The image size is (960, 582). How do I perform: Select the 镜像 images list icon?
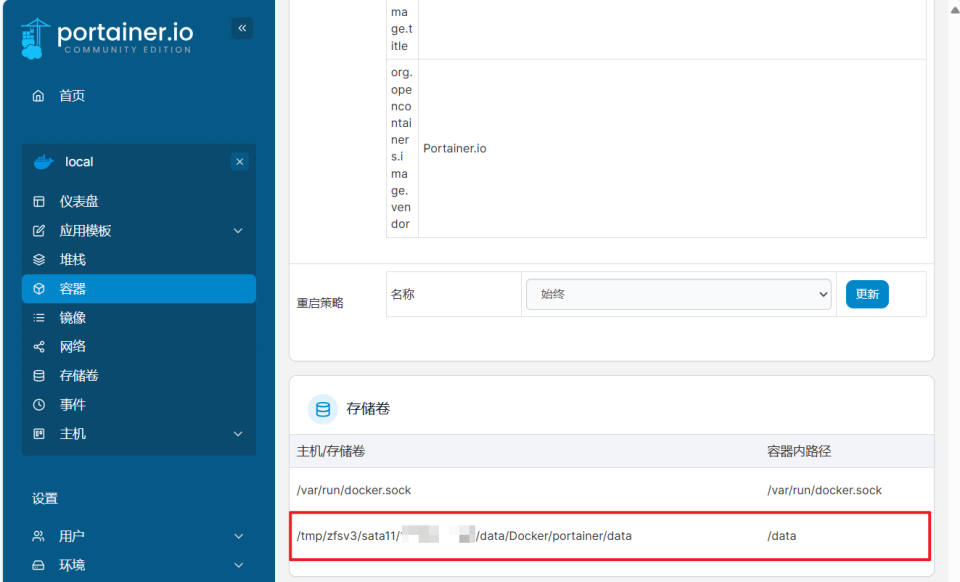click(x=39, y=318)
